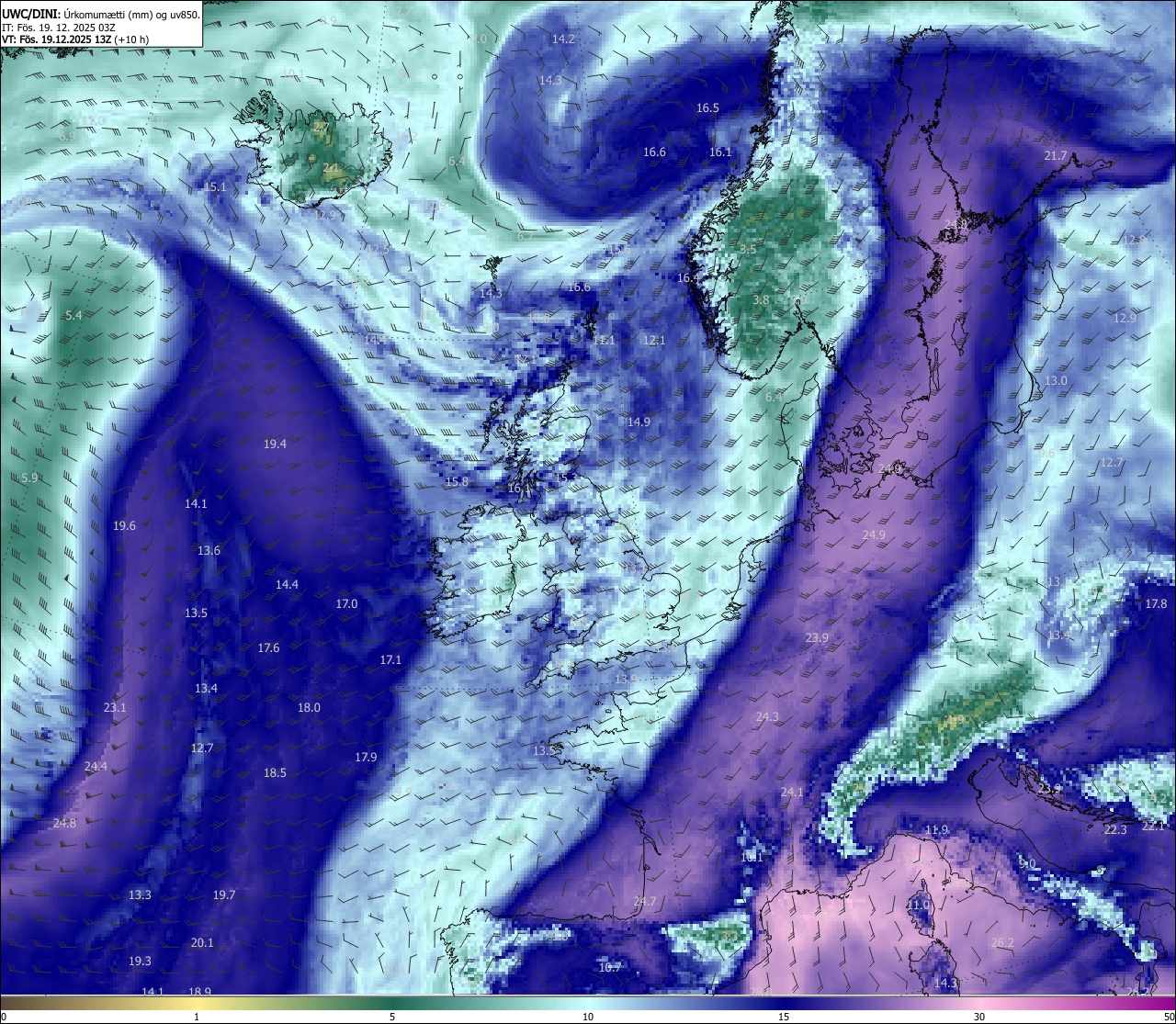1176x1024 pixels.
Task: Click the 19.4 value in the Atlantic
Action: (275, 444)
